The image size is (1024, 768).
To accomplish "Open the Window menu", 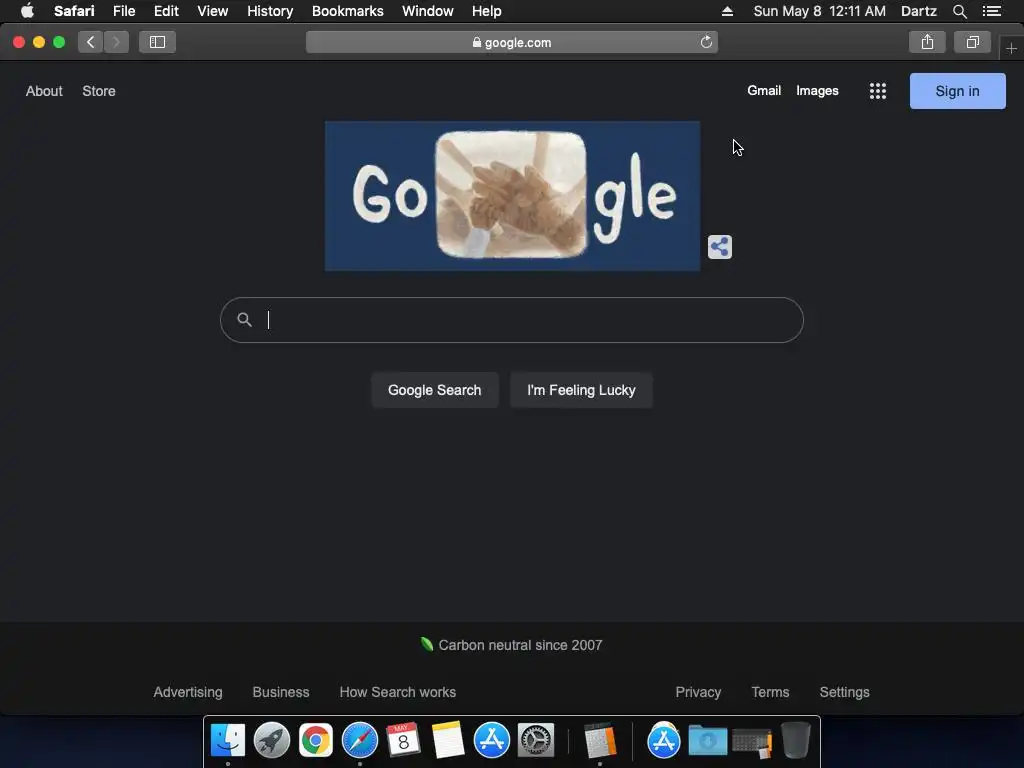I will tap(428, 11).
